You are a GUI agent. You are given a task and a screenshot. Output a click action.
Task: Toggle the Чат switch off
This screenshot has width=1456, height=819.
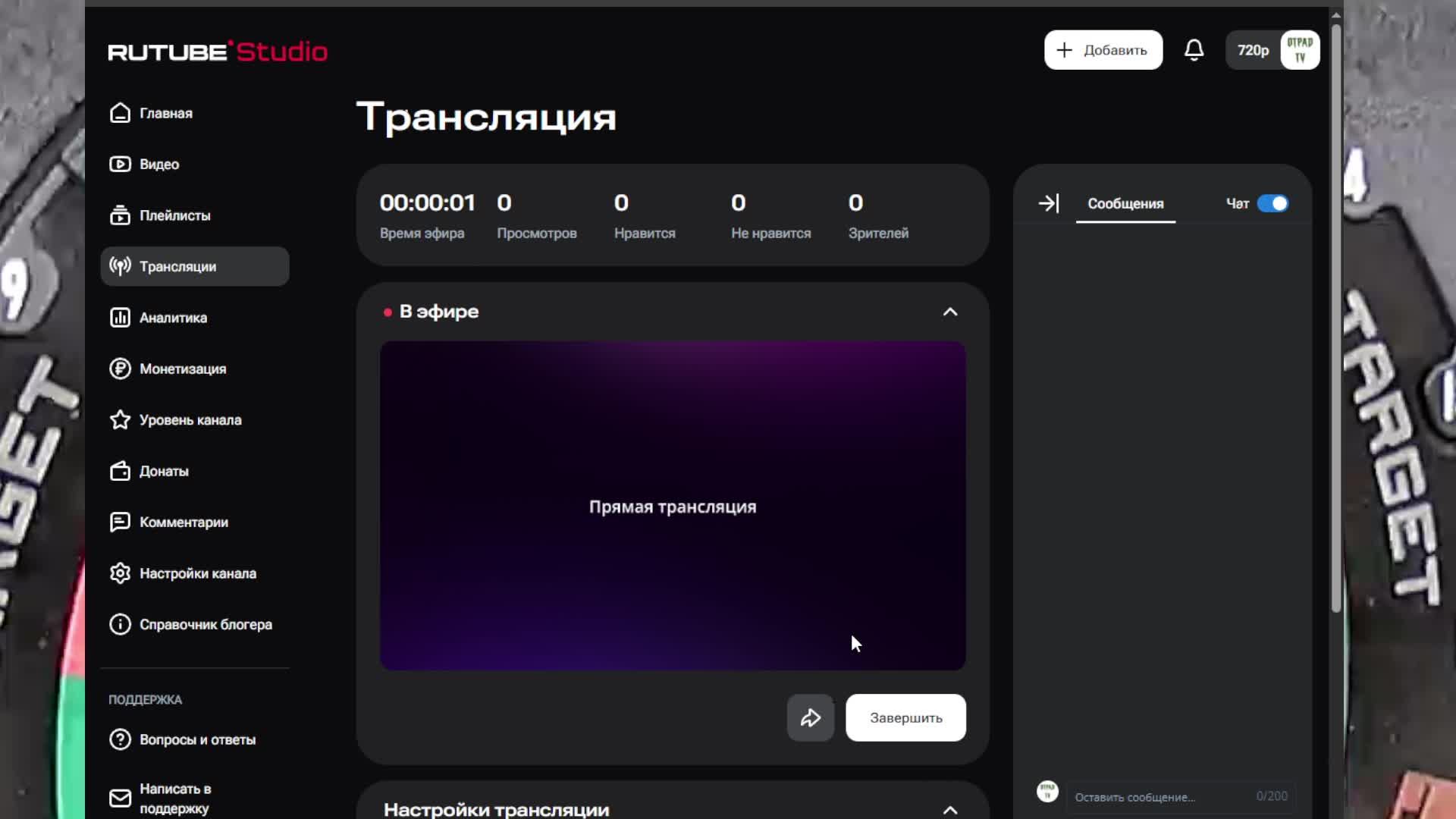[1272, 203]
